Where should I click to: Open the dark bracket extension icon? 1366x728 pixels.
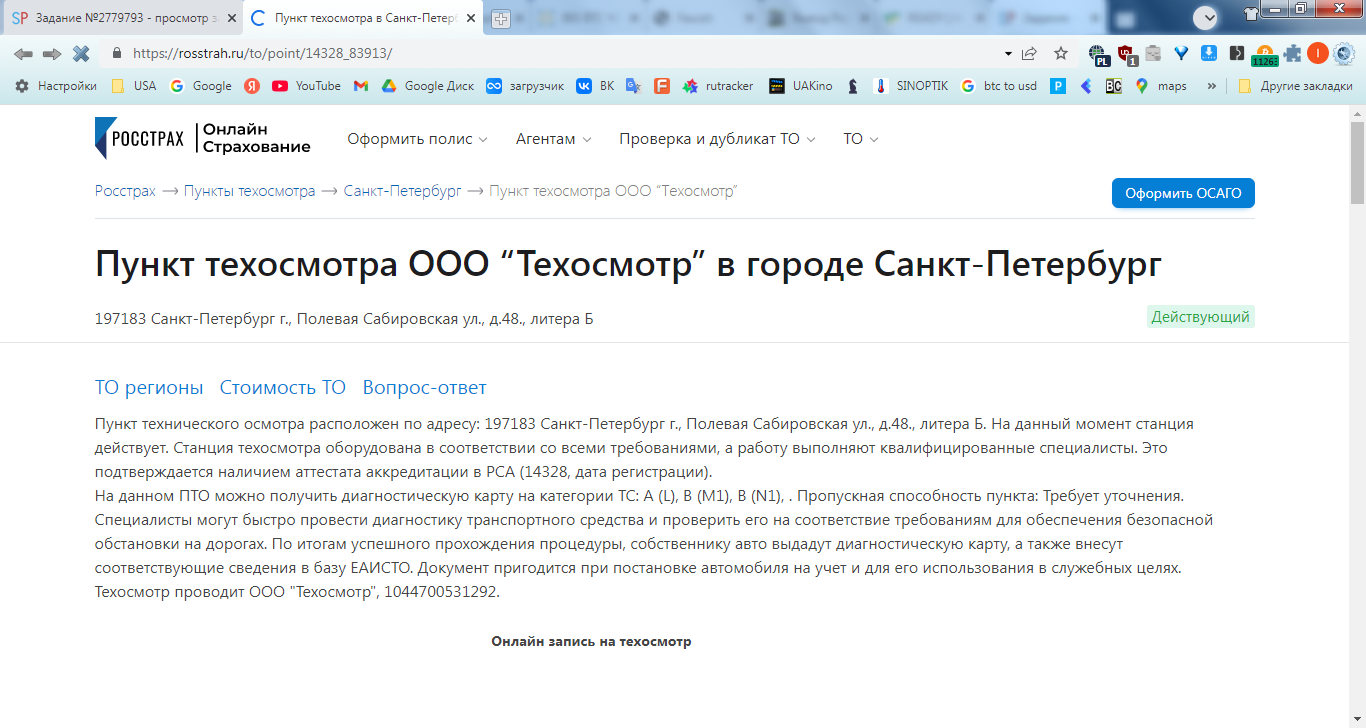1237,53
